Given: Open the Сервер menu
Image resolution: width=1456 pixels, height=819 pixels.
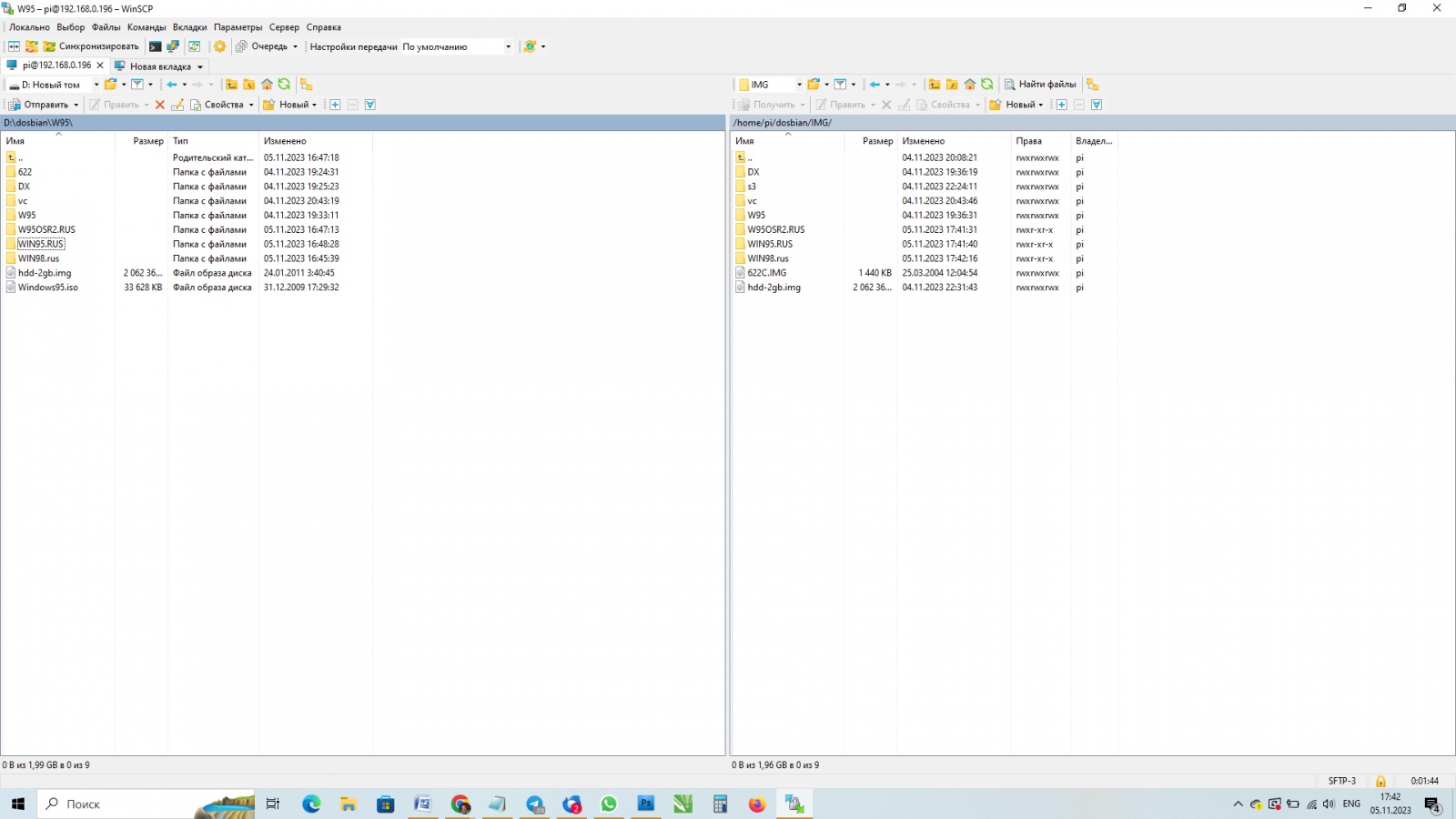Looking at the screenshot, I should pyautogui.click(x=284, y=27).
